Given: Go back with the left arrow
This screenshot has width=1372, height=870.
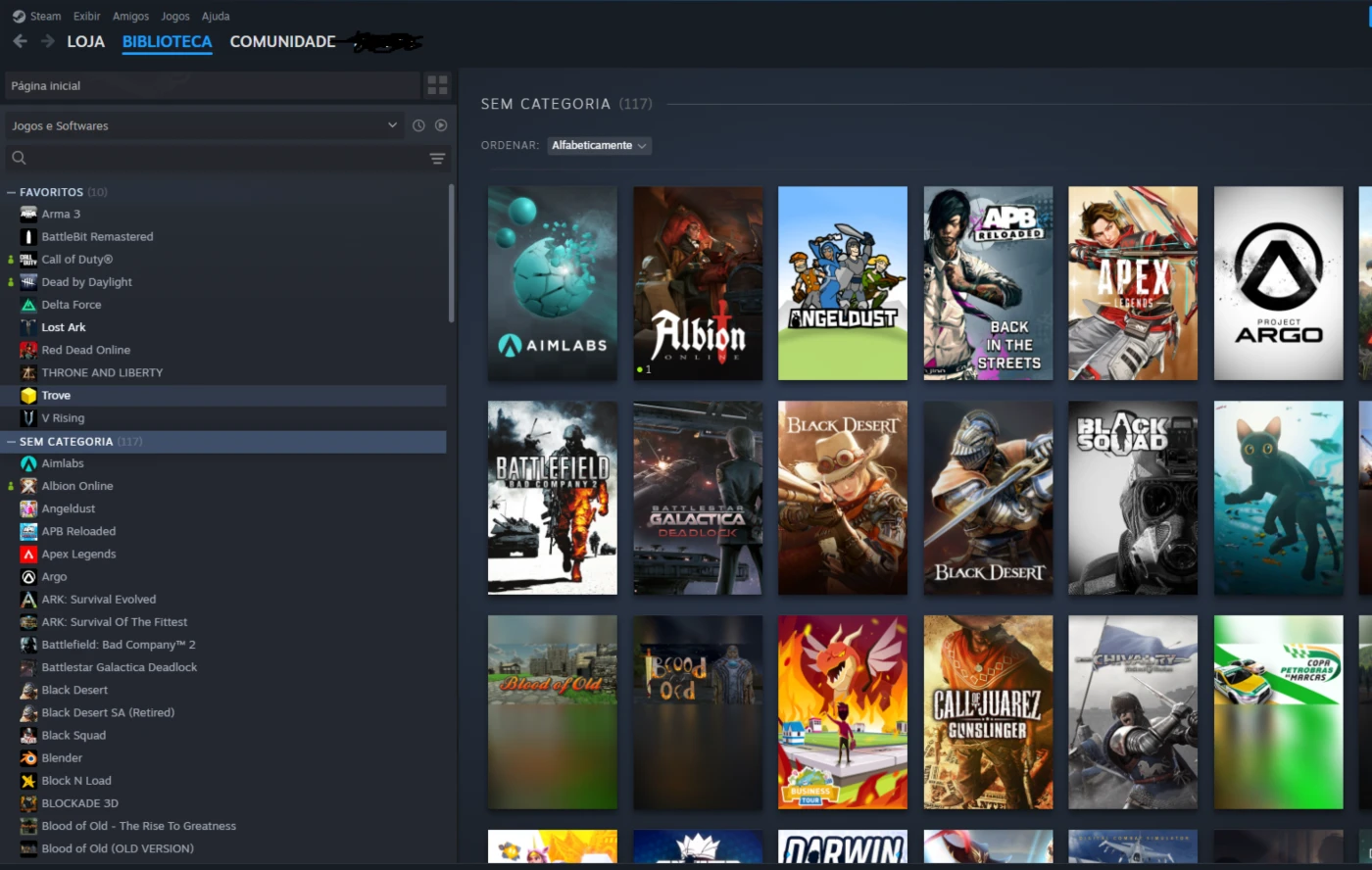Looking at the screenshot, I should (x=20, y=41).
